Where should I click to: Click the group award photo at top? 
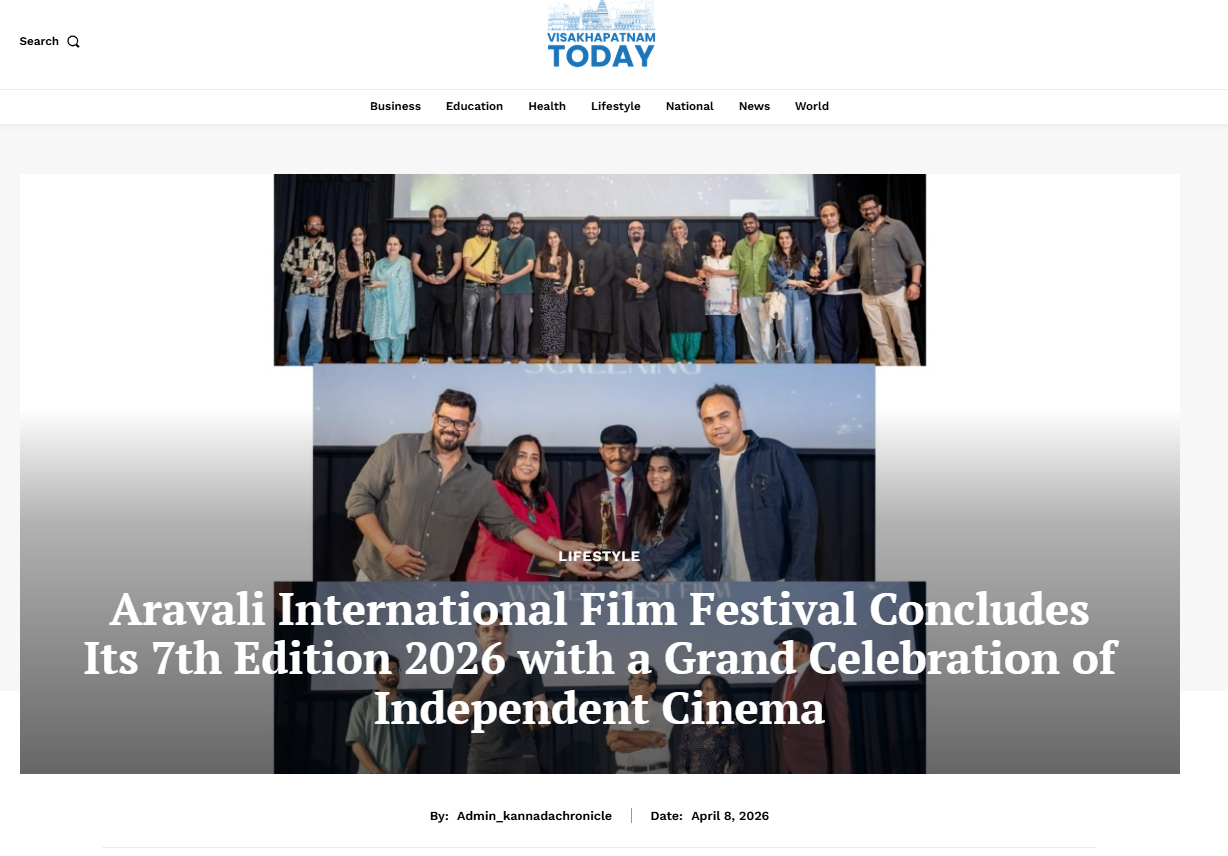click(600, 270)
